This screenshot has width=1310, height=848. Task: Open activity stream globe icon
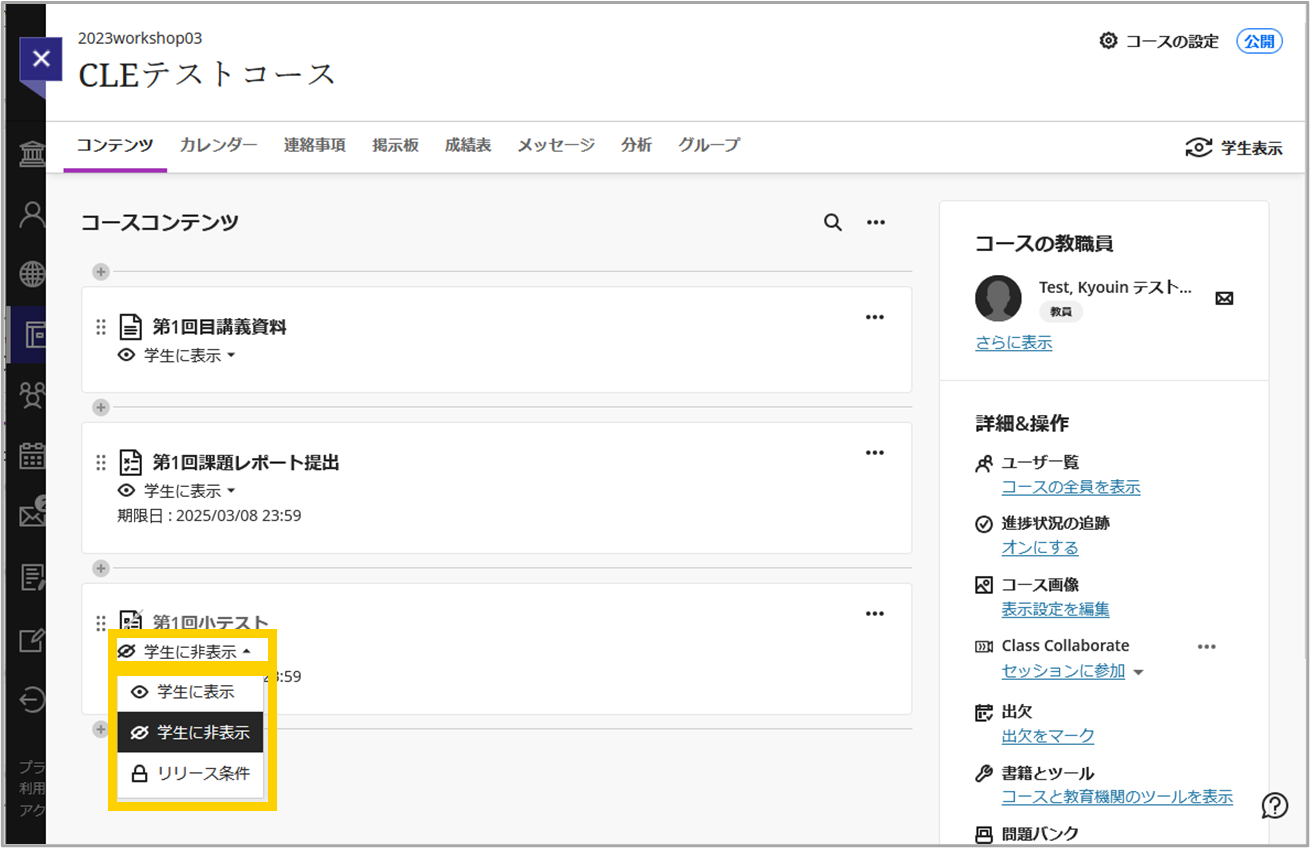coord(32,274)
